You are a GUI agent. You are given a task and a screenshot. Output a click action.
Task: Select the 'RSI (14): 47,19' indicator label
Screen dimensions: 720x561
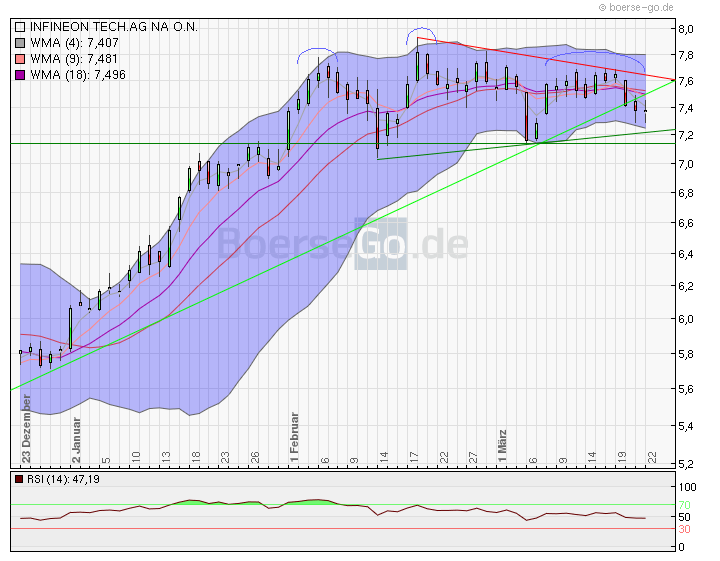[x=63, y=479]
